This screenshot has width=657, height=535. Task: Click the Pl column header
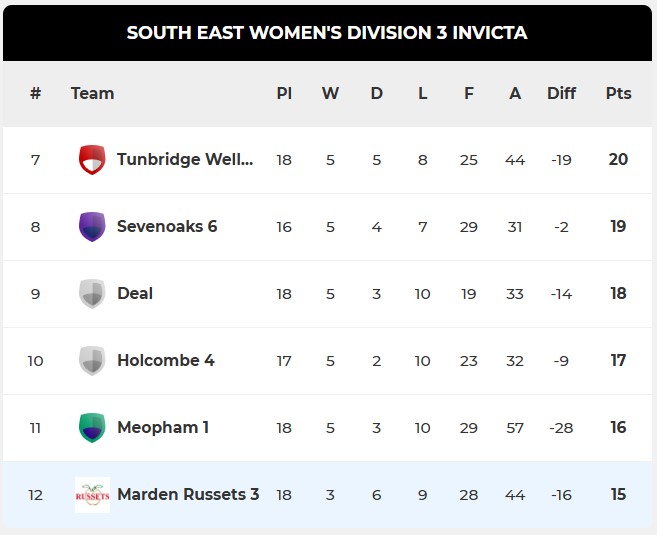(x=284, y=93)
